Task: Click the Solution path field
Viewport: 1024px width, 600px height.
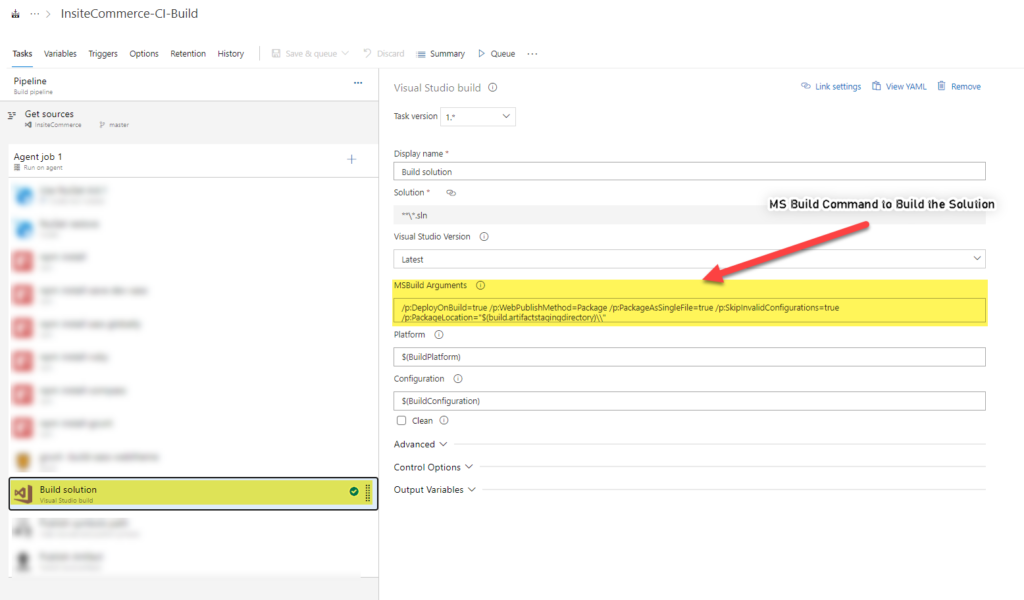Action: coord(689,215)
